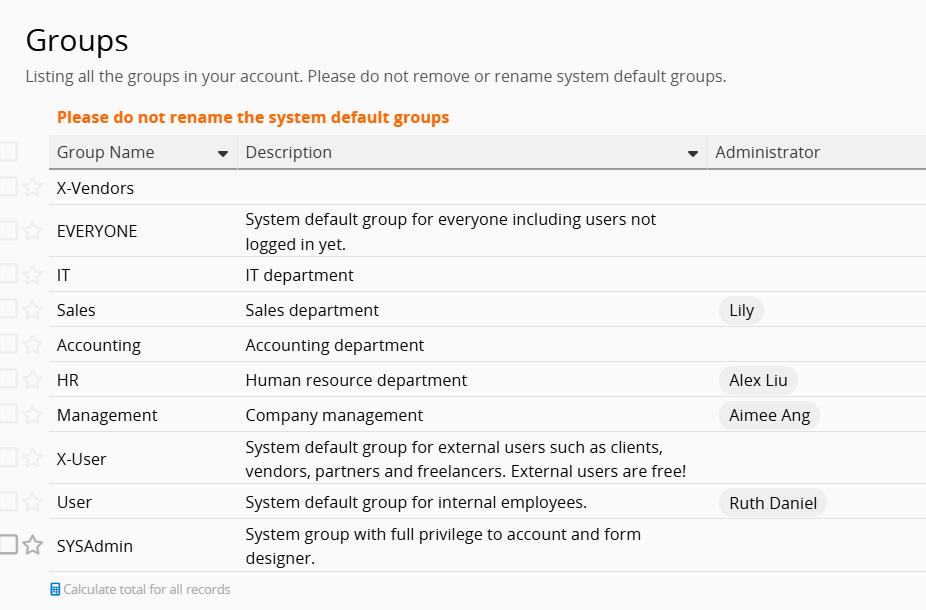
Task: Open the Description column dropdown arrow
Action: click(692, 154)
